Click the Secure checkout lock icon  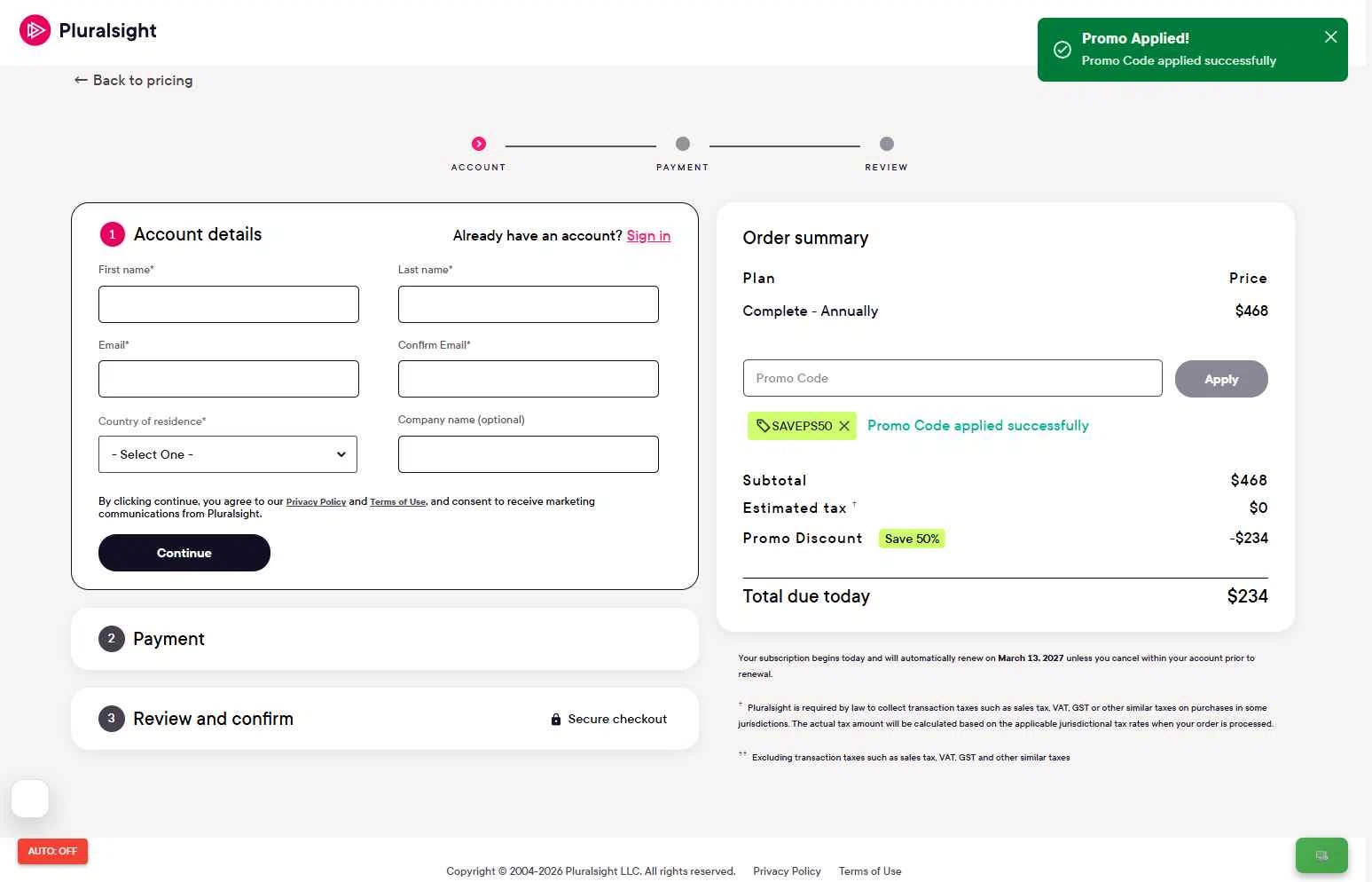pos(556,720)
